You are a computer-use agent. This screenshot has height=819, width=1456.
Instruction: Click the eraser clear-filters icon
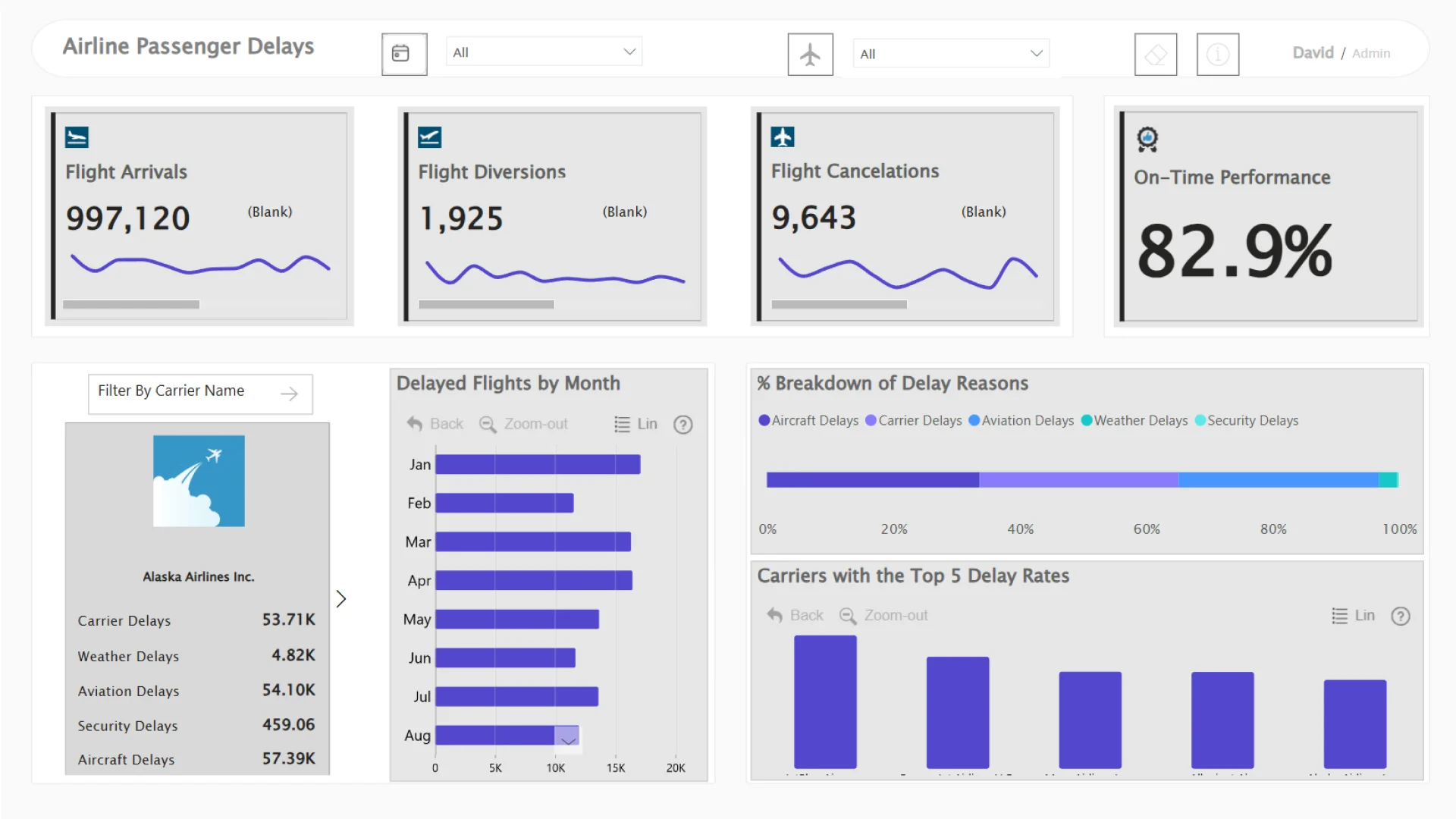pos(1156,54)
